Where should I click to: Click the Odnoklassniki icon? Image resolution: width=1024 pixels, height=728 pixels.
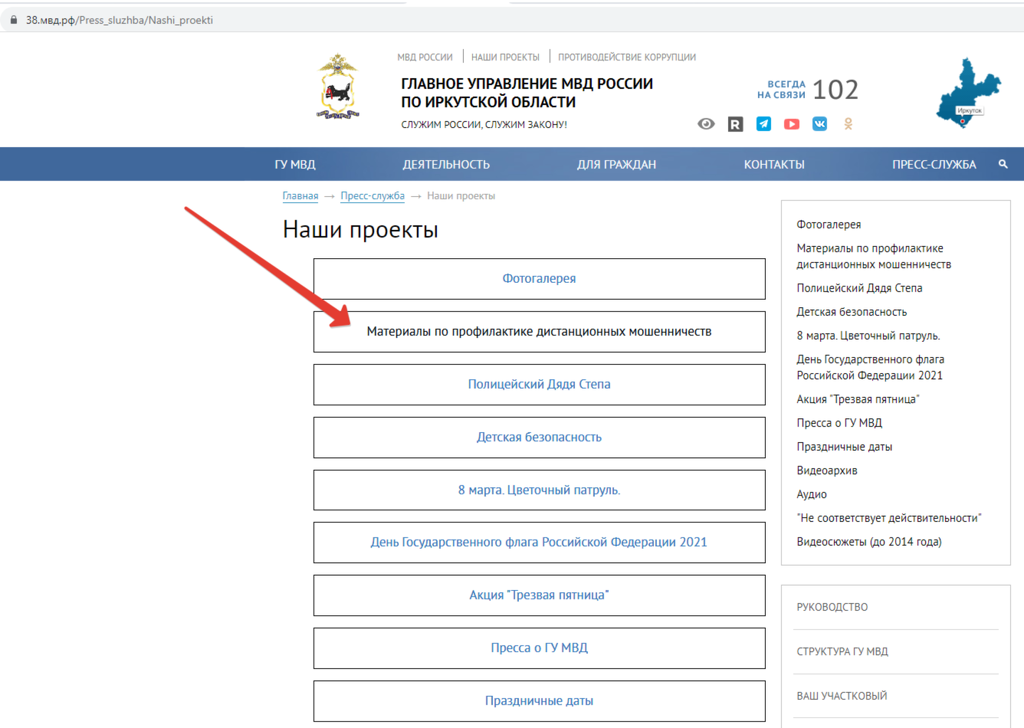click(849, 124)
